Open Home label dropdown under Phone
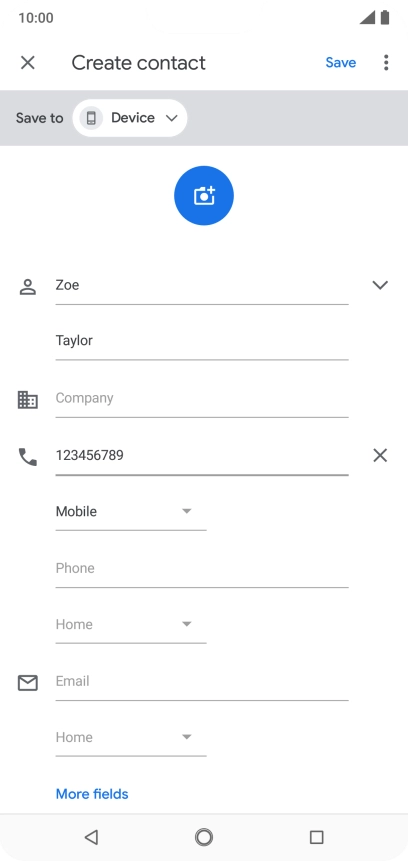 [x=131, y=624]
